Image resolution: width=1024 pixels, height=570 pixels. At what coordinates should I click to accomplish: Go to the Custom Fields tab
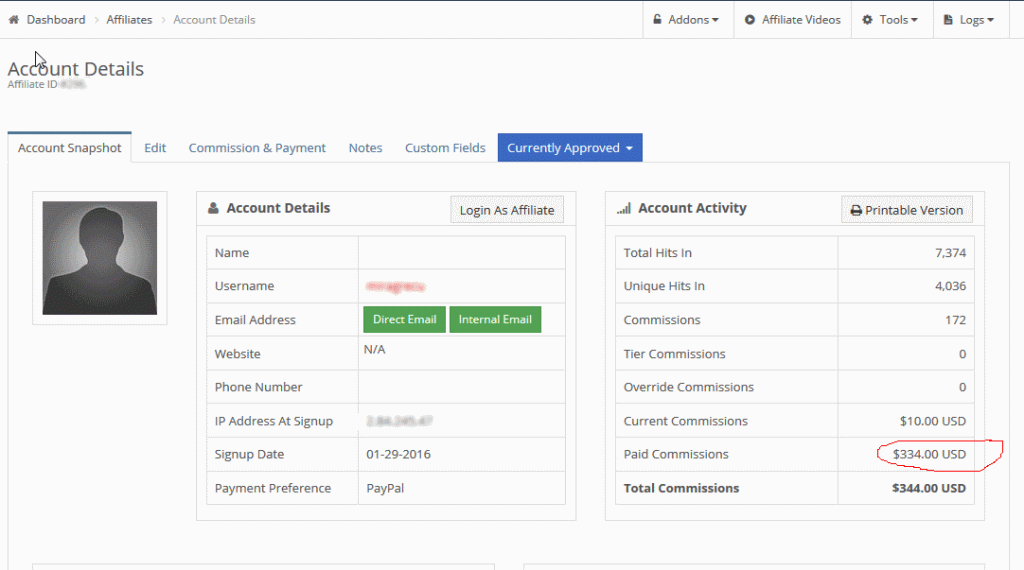tap(445, 148)
